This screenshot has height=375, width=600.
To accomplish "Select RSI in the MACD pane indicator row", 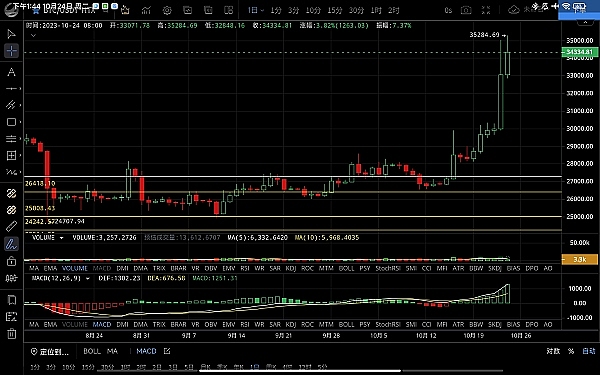I will point(245,324).
